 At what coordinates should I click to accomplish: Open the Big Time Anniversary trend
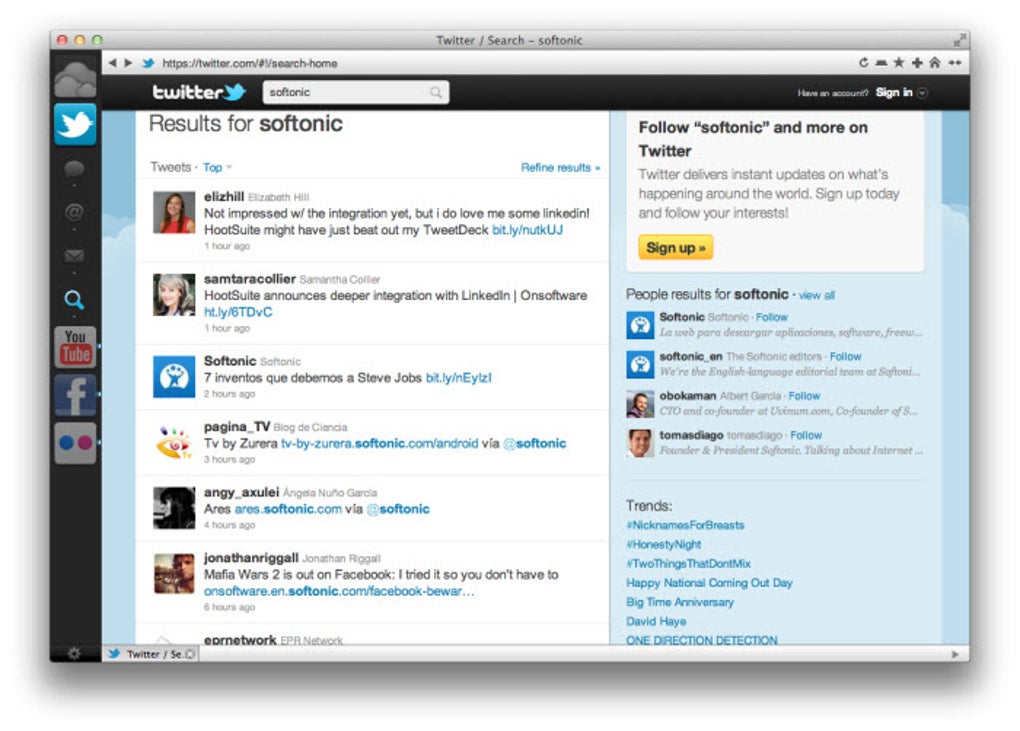pos(680,602)
